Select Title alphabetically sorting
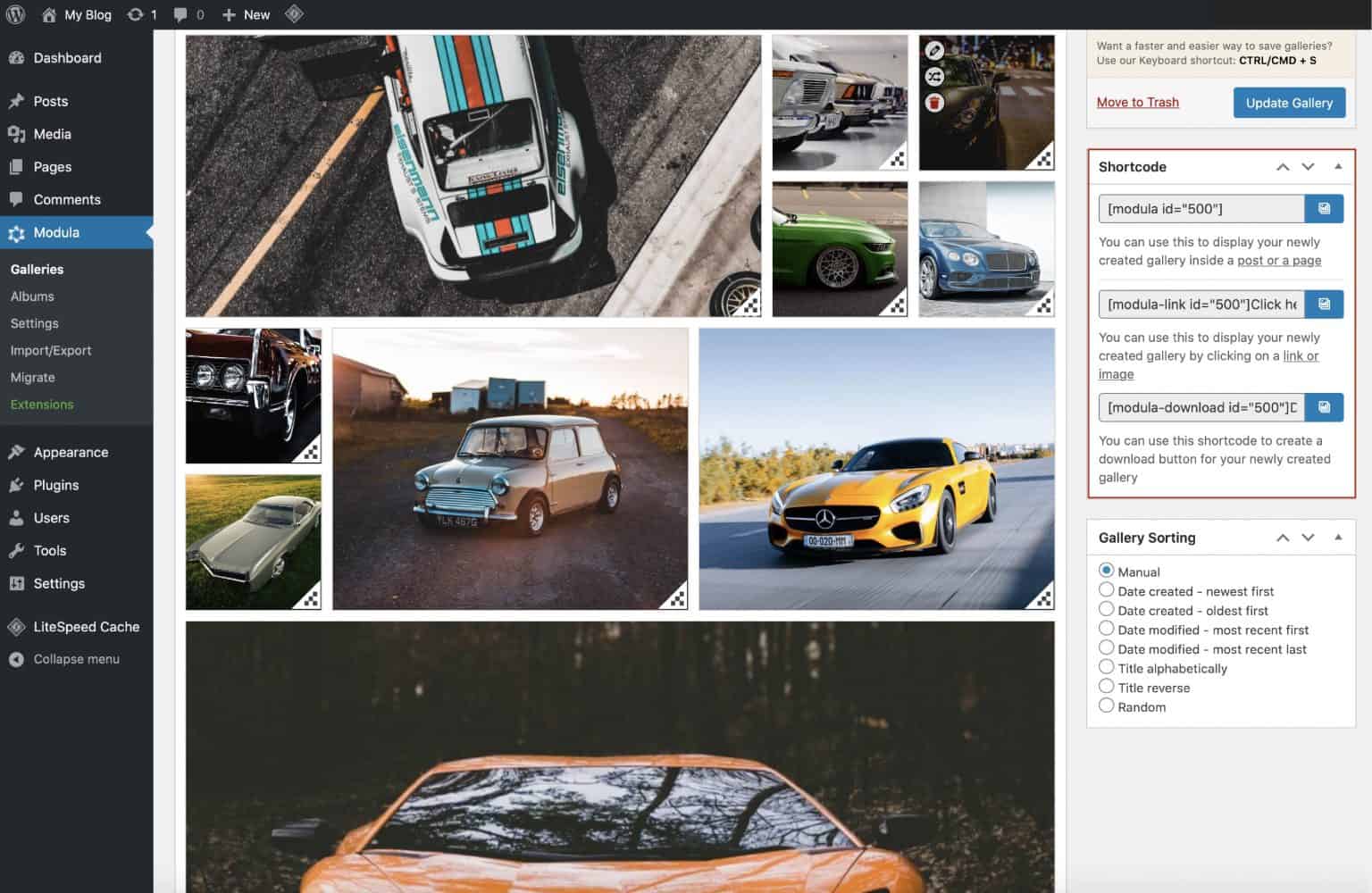Image resolution: width=1372 pixels, height=893 pixels. point(1107,666)
